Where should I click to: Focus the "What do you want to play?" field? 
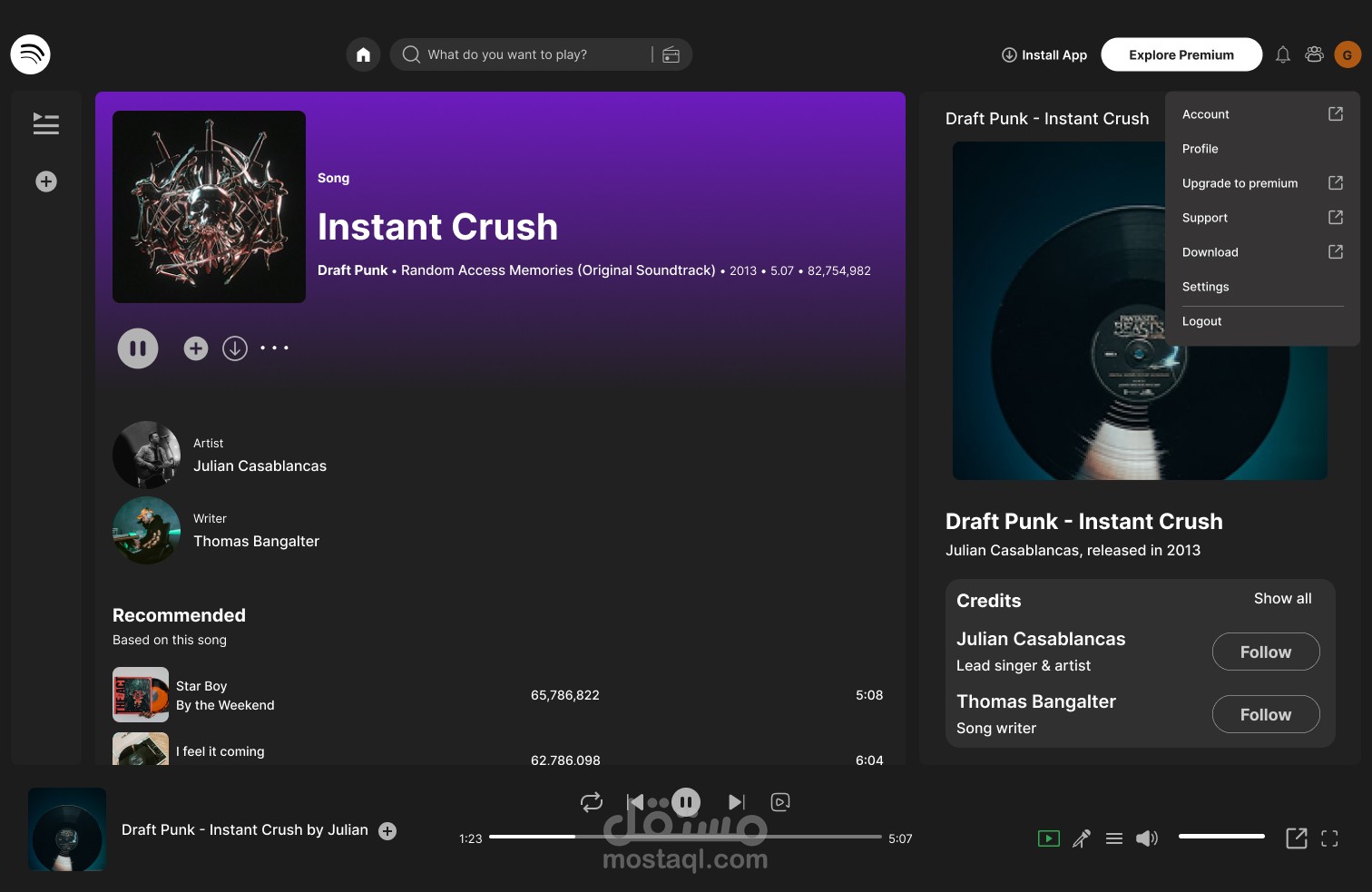click(541, 54)
